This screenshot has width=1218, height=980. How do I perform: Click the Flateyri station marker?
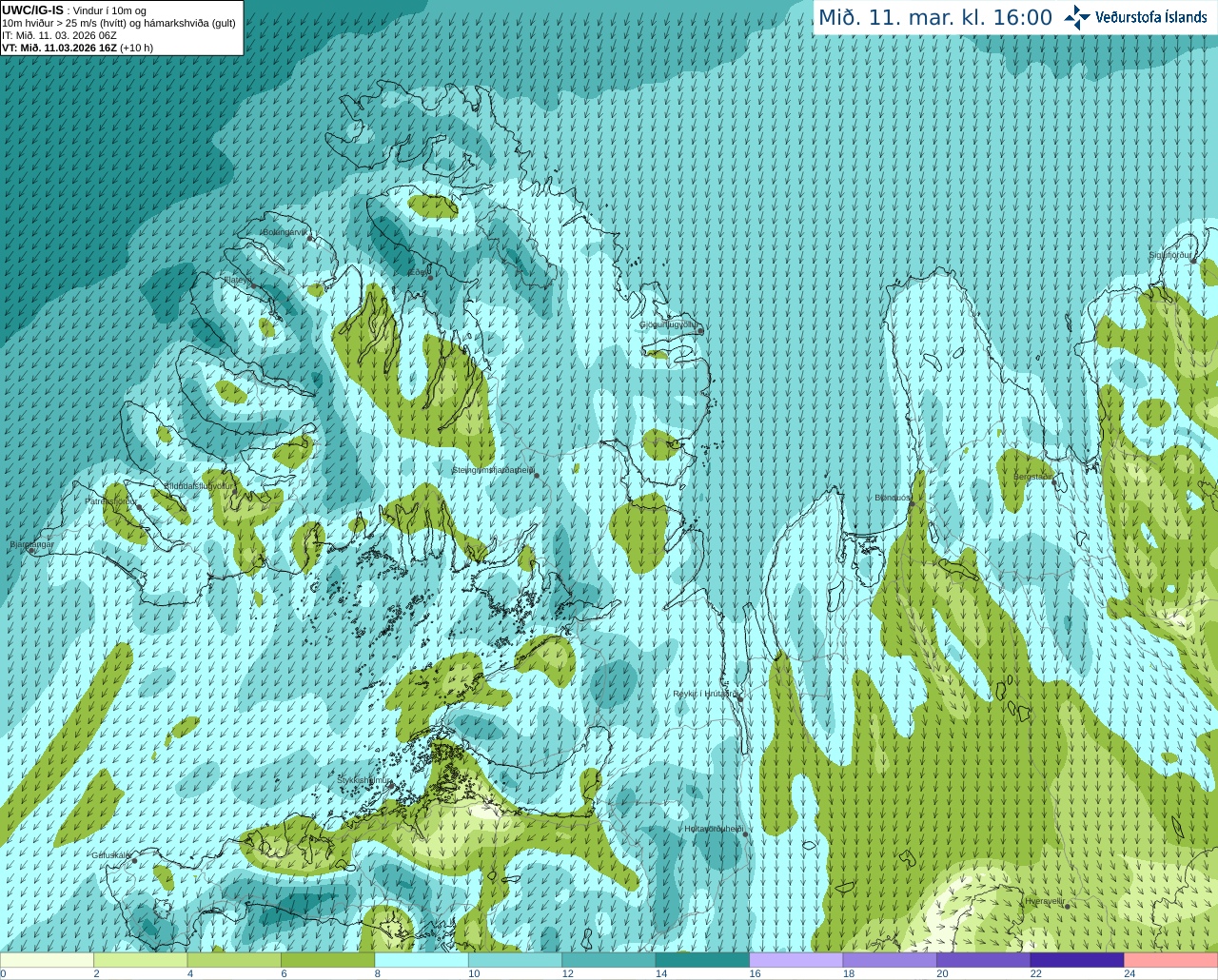point(253,286)
